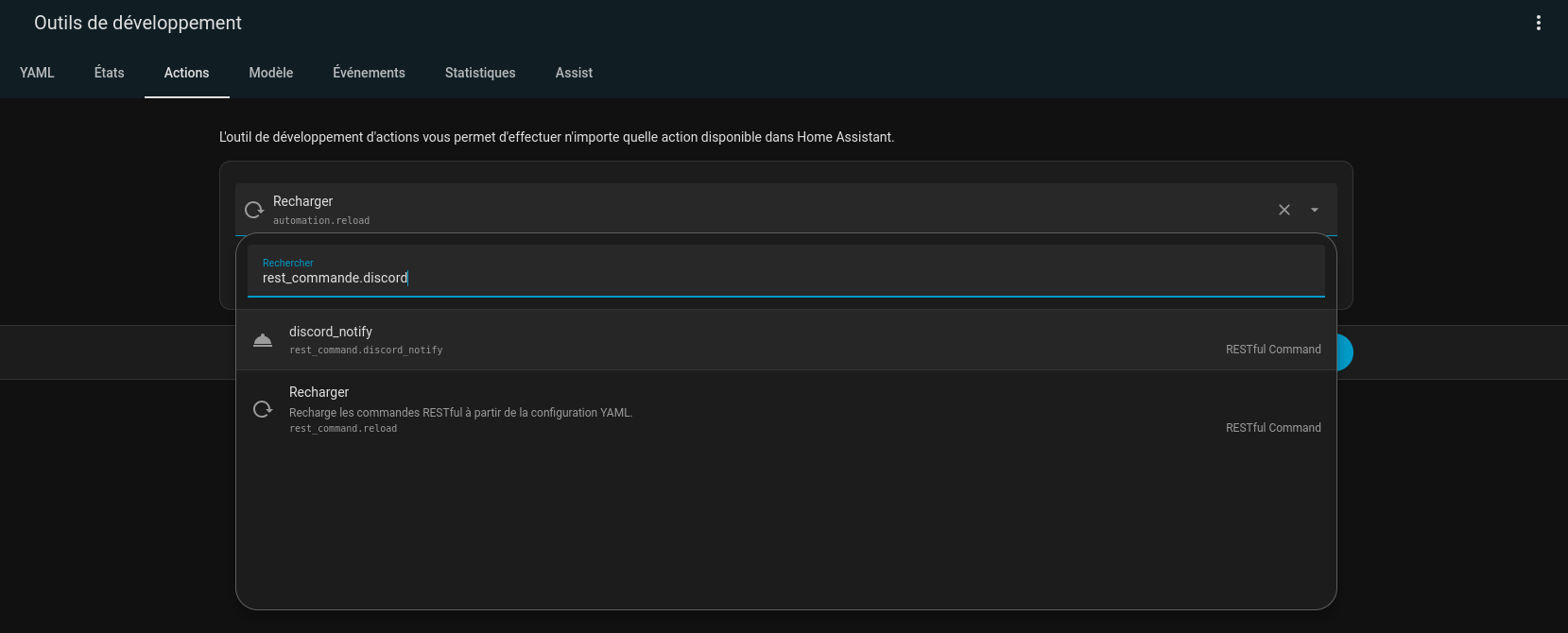Click the RESTful Command label of rest_command.reload
Image resolution: width=1568 pixels, height=633 pixels.
1273,428
